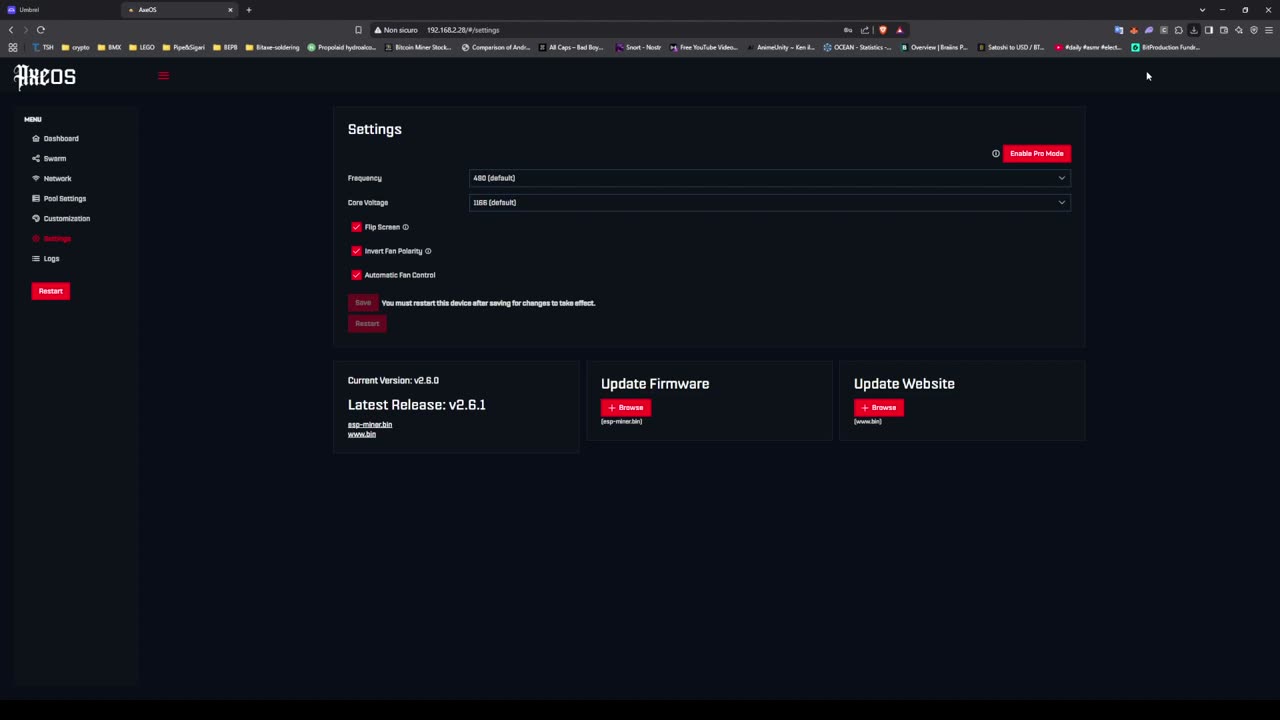Open the www.bin download link

362,434
